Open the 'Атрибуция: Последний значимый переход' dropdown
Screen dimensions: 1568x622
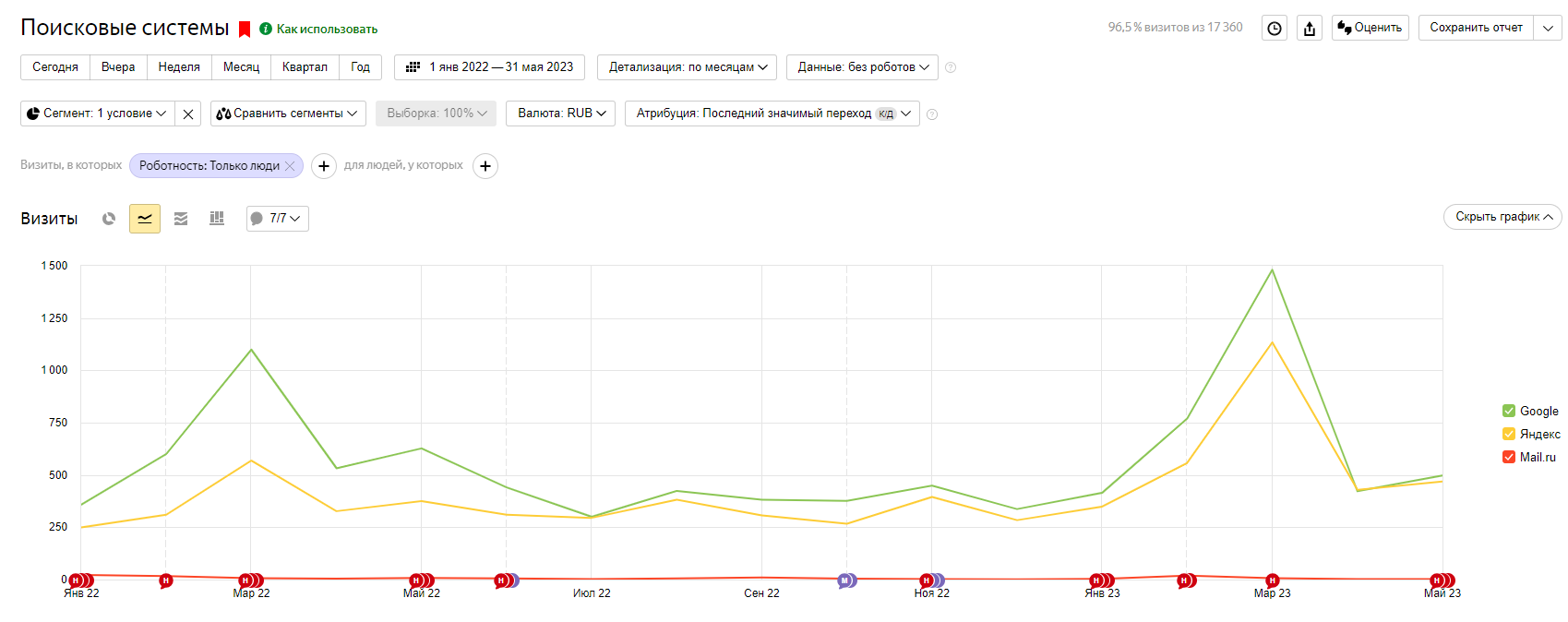pyautogui.click(x=772, y=114)
